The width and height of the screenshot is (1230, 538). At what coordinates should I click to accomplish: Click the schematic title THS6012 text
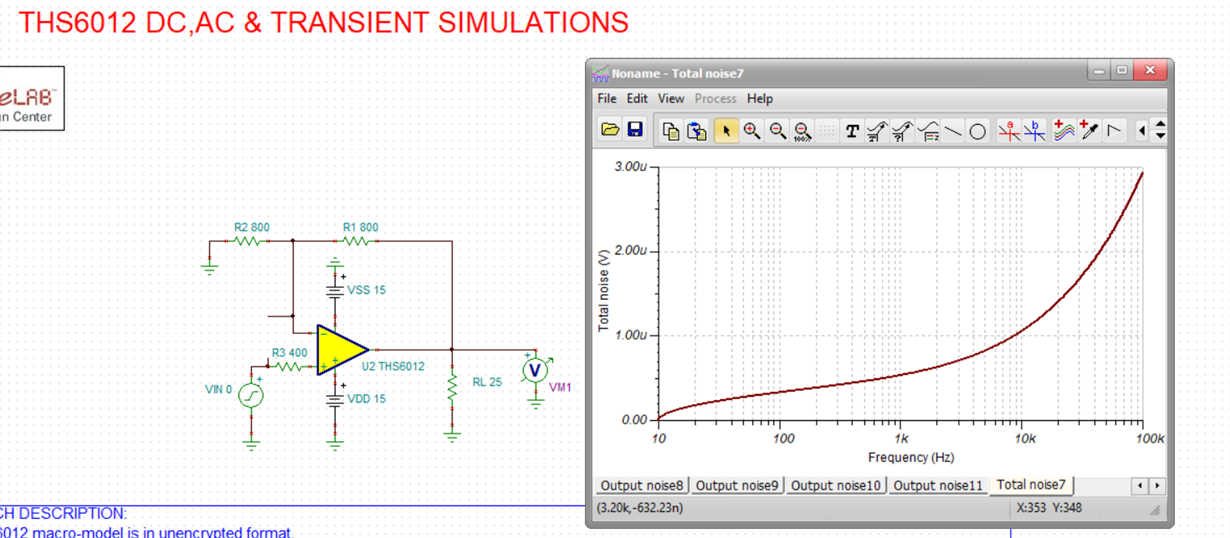pos(324,22)
